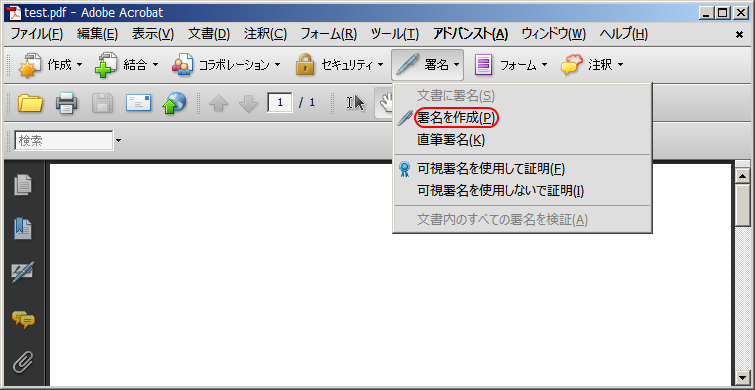Click the scrollbar up arrow

coord(743,175)
